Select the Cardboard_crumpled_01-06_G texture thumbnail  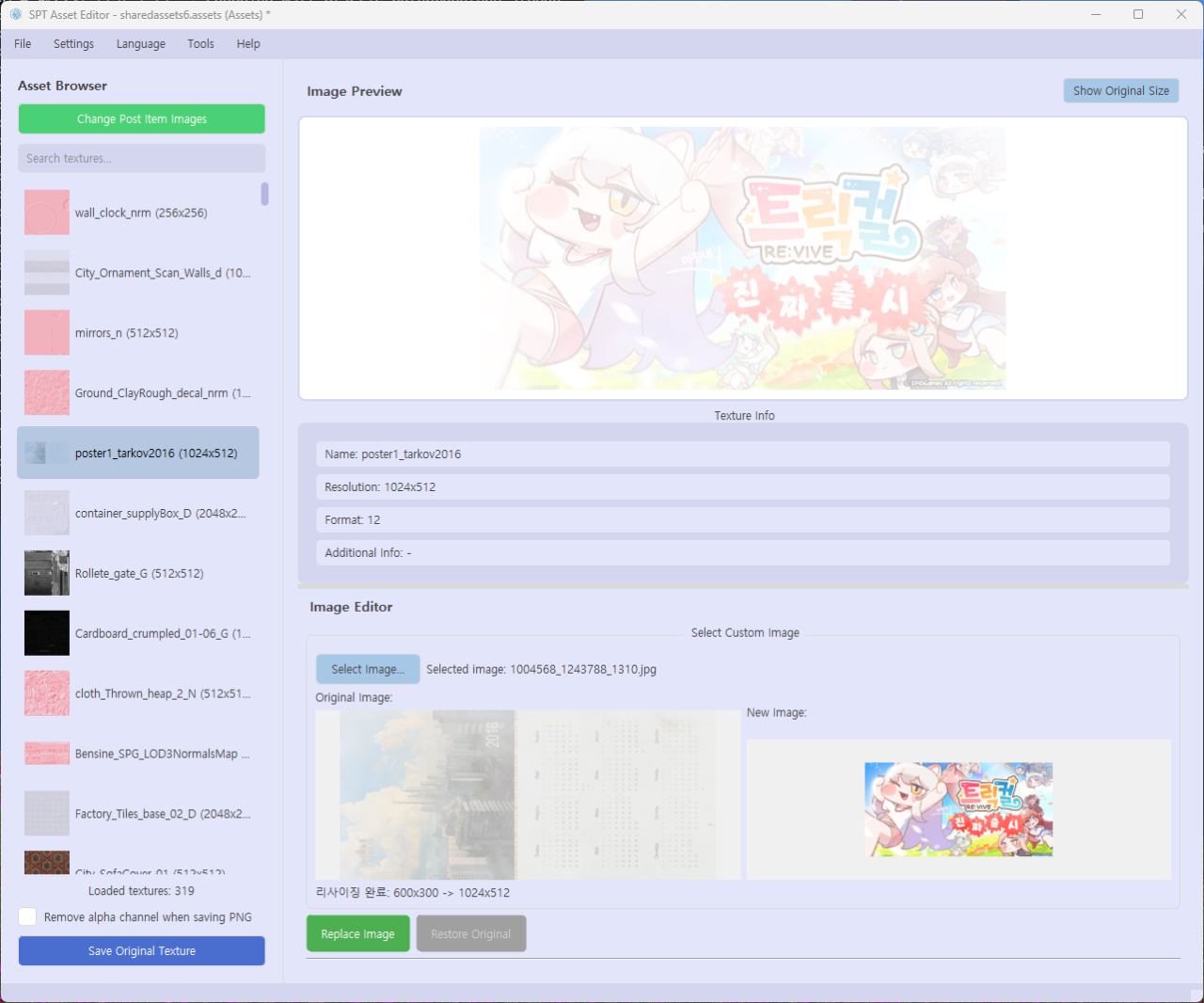pos(47,633)
